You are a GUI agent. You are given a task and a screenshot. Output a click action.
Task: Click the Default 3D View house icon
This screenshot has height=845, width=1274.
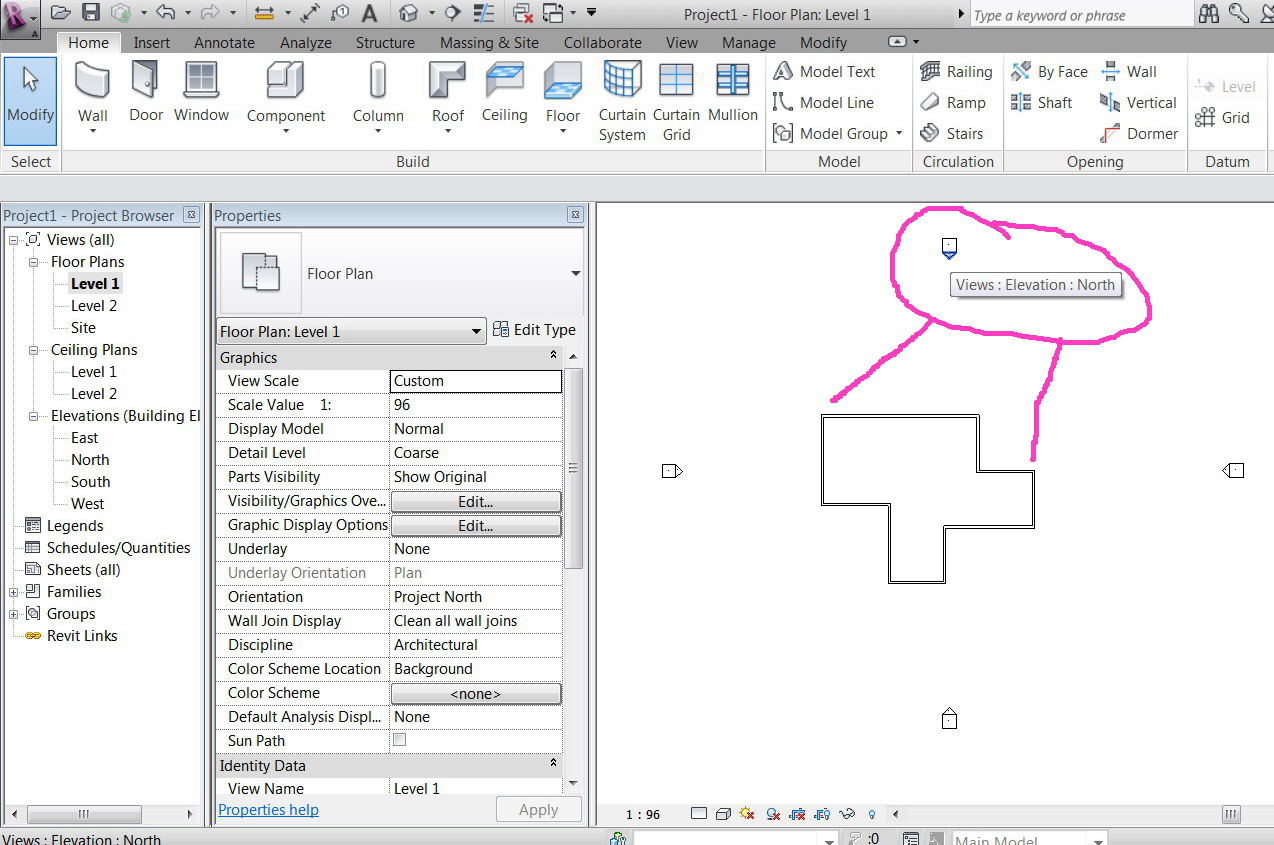point(408,13)
